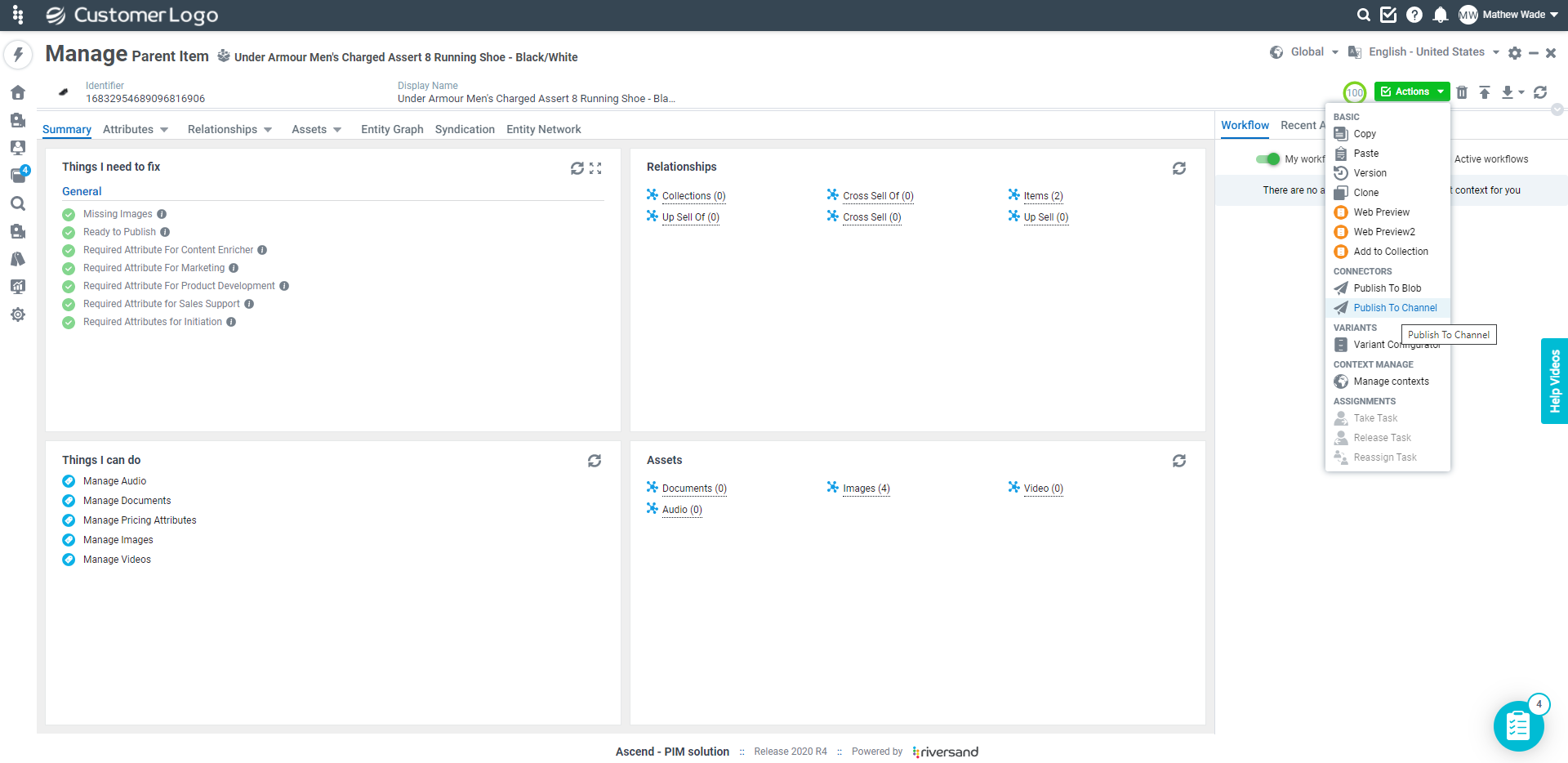Open the help question mark icon

(x=1414, y=15)
